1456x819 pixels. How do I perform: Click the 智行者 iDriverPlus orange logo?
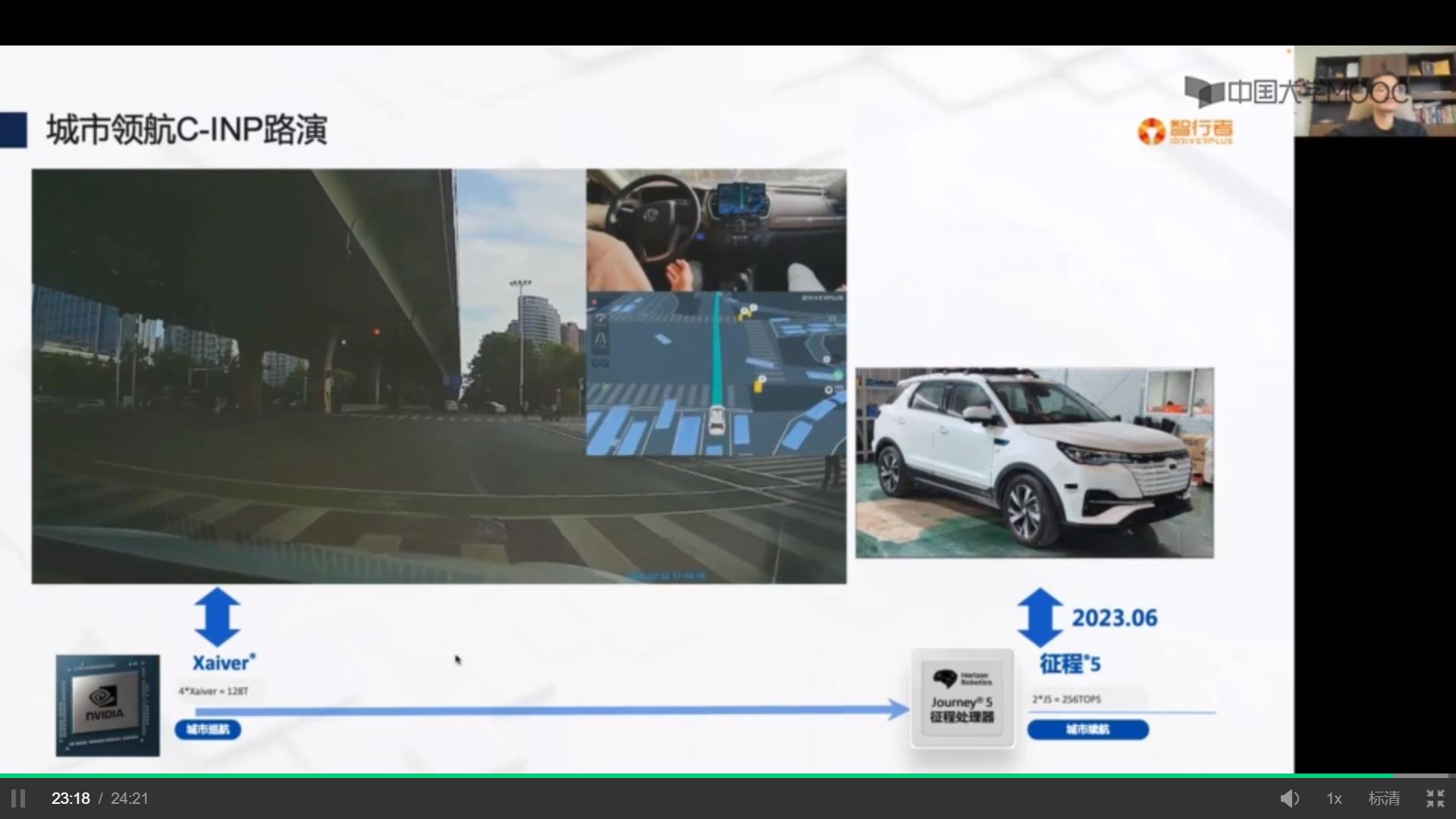[x=1185, y=131]
